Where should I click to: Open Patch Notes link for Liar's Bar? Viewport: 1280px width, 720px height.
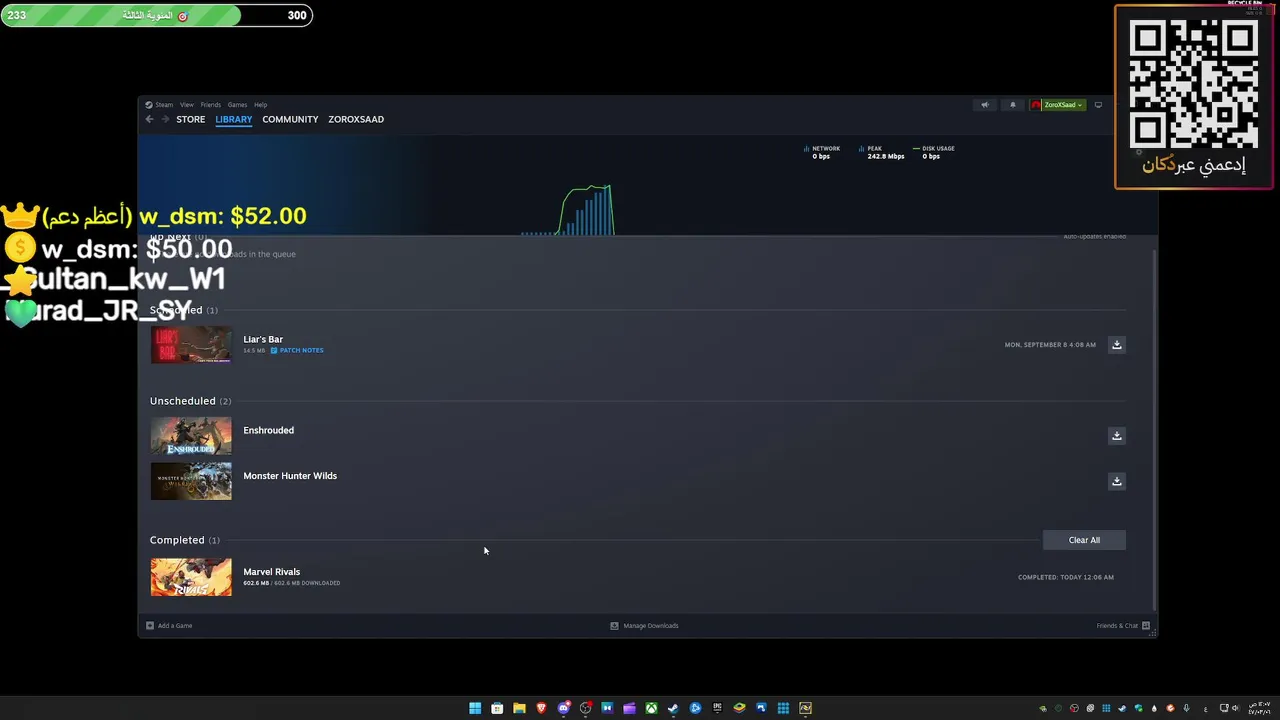(x=301, y=351)
